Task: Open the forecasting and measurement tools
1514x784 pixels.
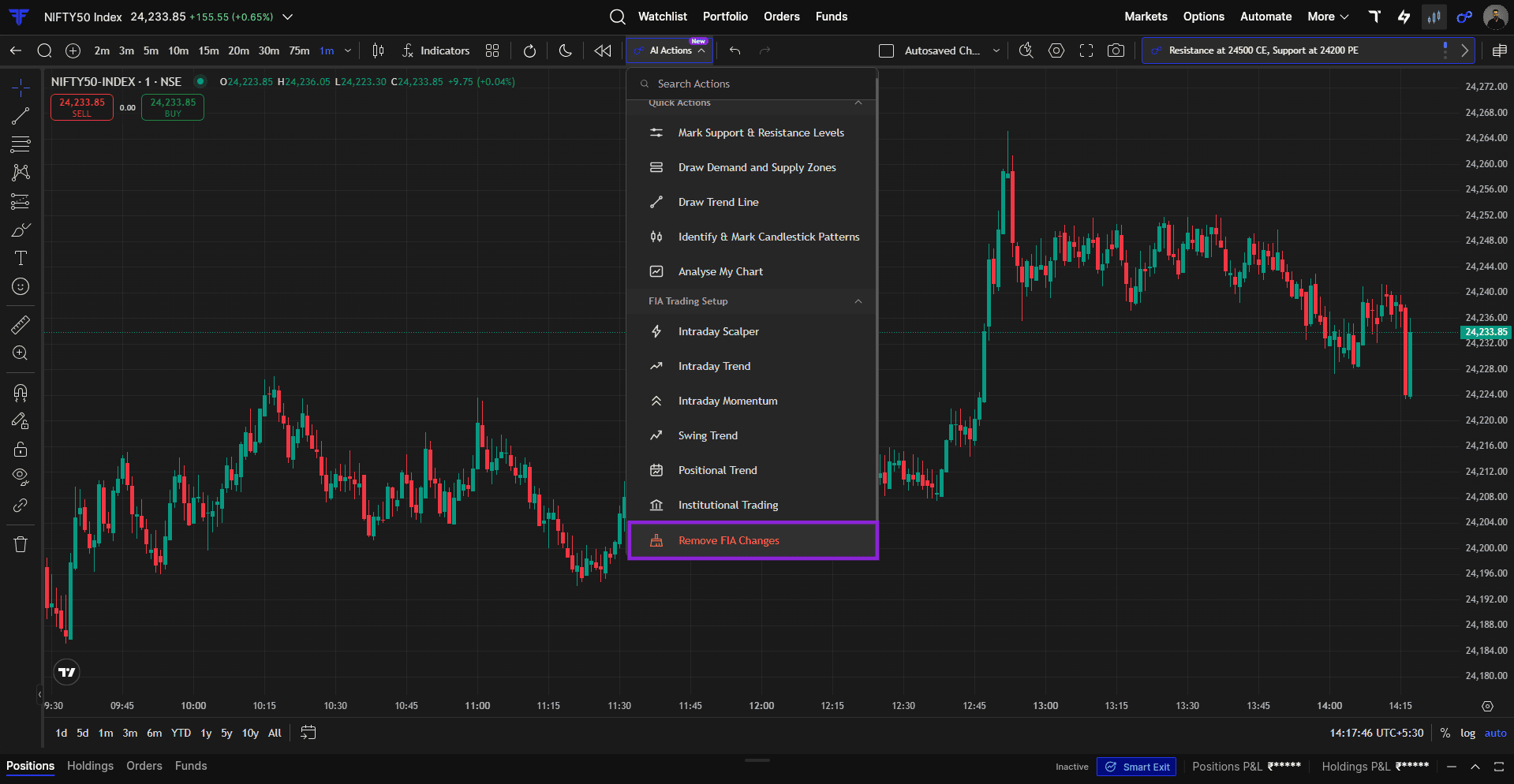Action: pos(21,201)
